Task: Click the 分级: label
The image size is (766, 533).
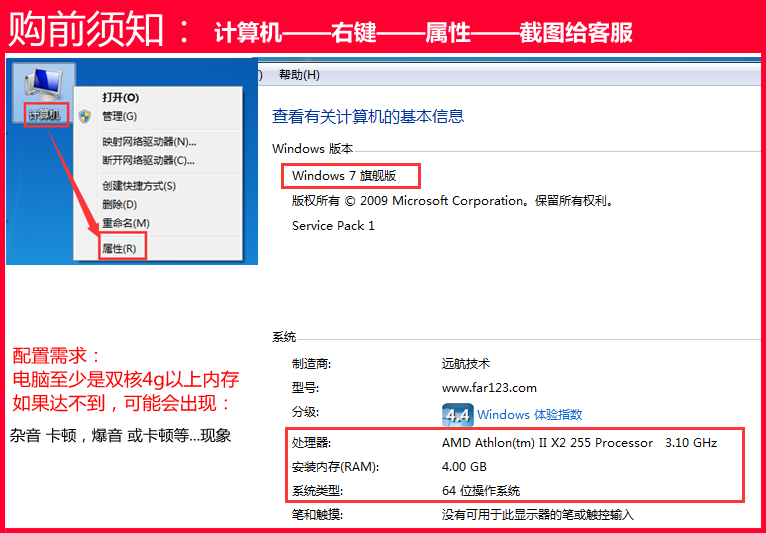Action: (305, 412)
